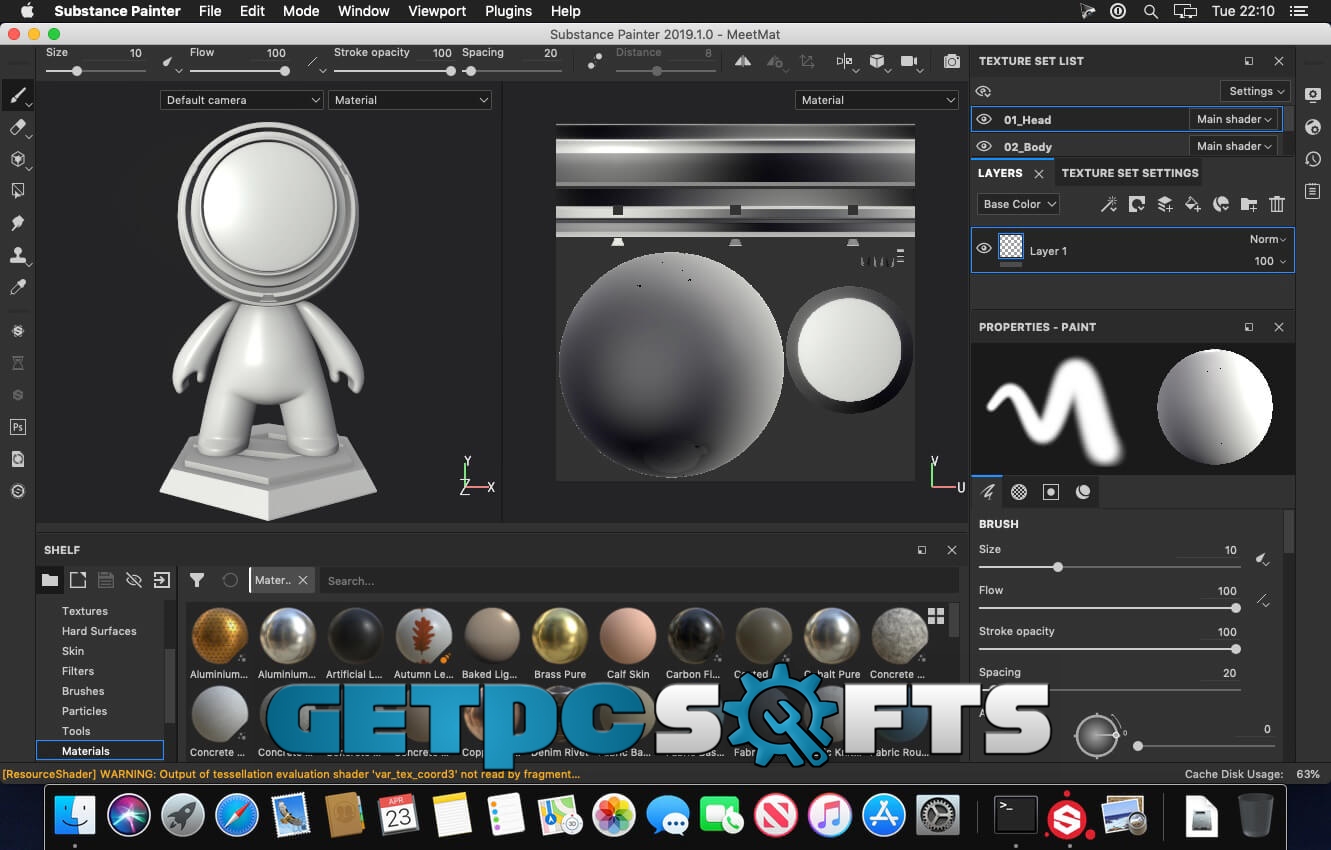The height and width of the screenshot is (850, 1331).
Task: Open Main shader dropdown for 01_Head
Action: (x=1234, y=119)
